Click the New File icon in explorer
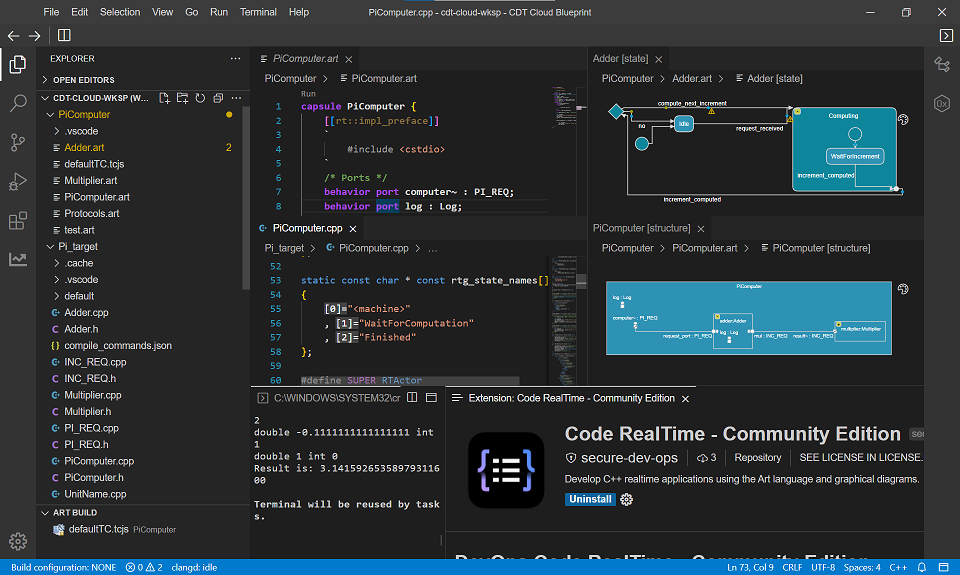 [x=165, y=98]
